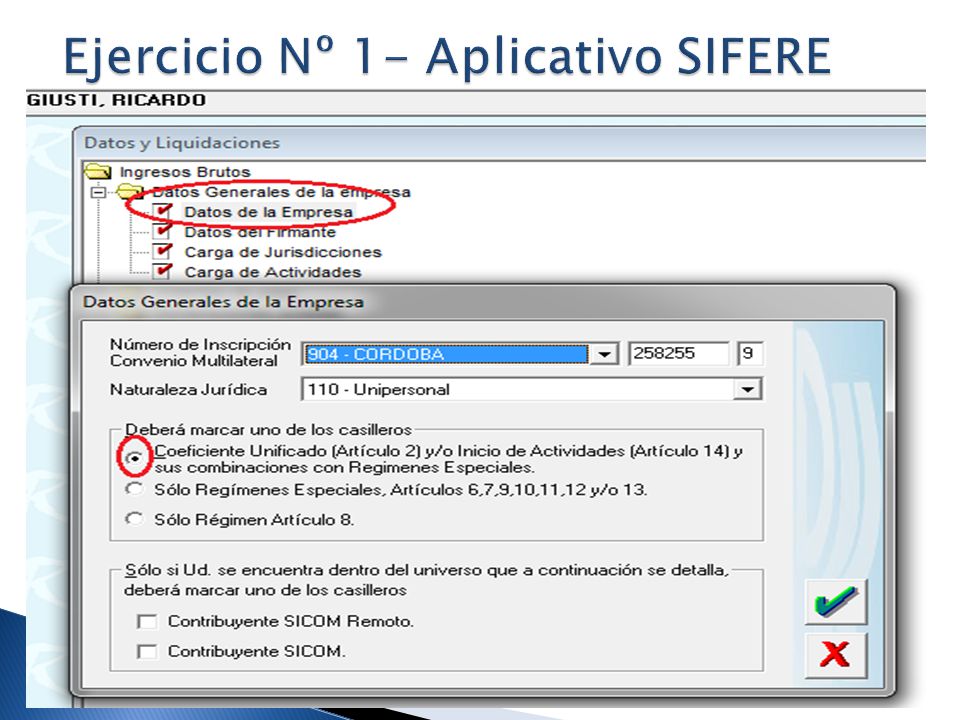This screenshot has width=960, height=720.
Task: Open Ingresos Brutos folder icon
Action: pos(98,171)
